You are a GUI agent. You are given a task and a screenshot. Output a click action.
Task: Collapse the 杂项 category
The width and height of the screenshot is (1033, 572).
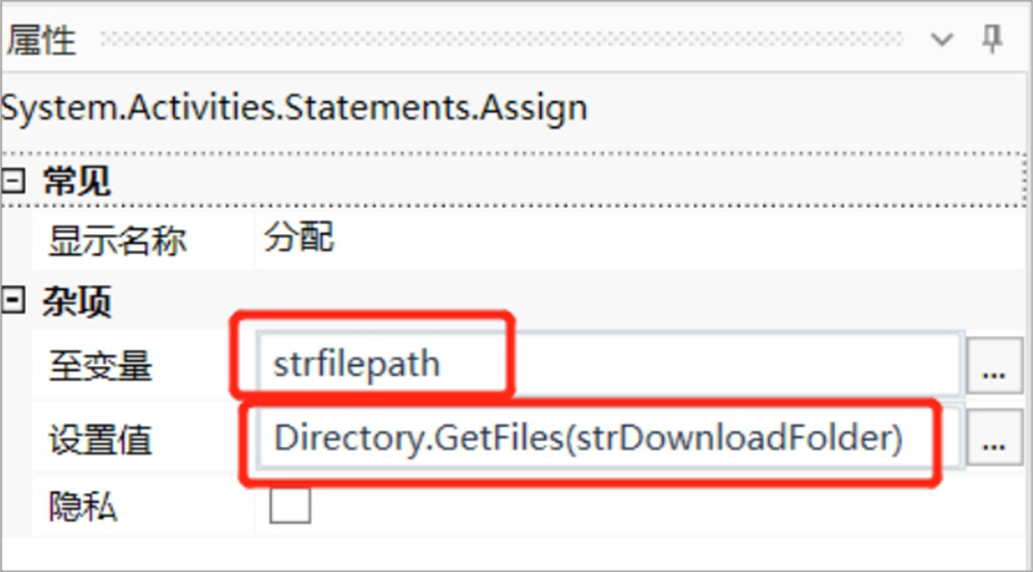[13, 301]
